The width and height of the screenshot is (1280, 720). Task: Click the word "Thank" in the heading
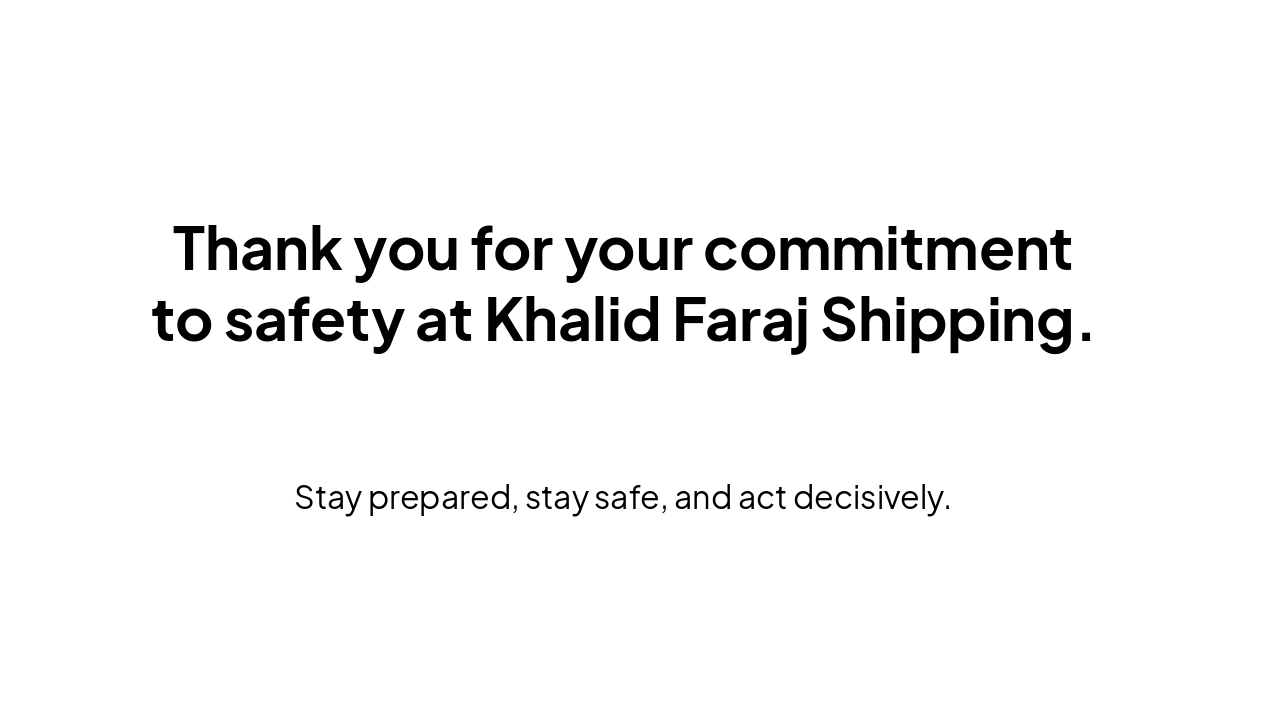[257, 248]
